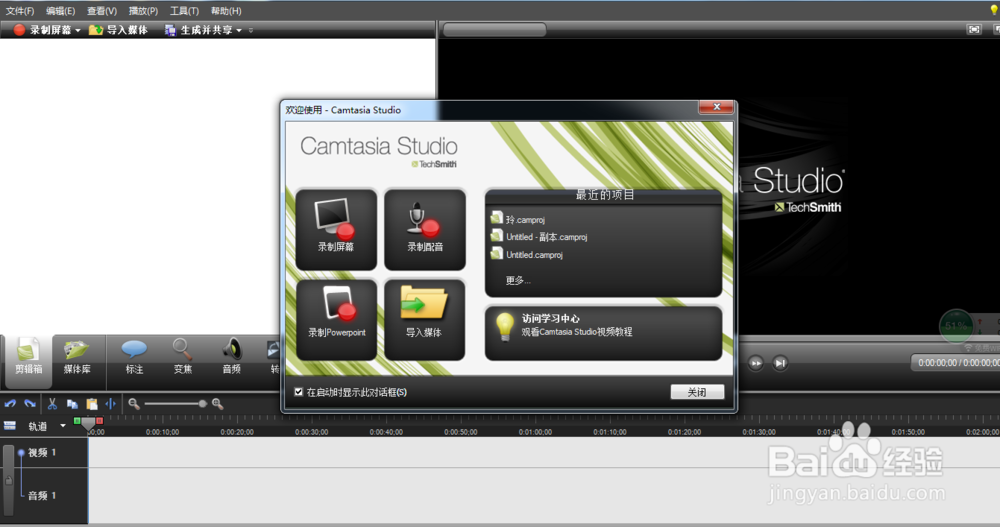1000x527 pixels.
Task: Select the 媒体库 tab
Action: pos(77,357)
